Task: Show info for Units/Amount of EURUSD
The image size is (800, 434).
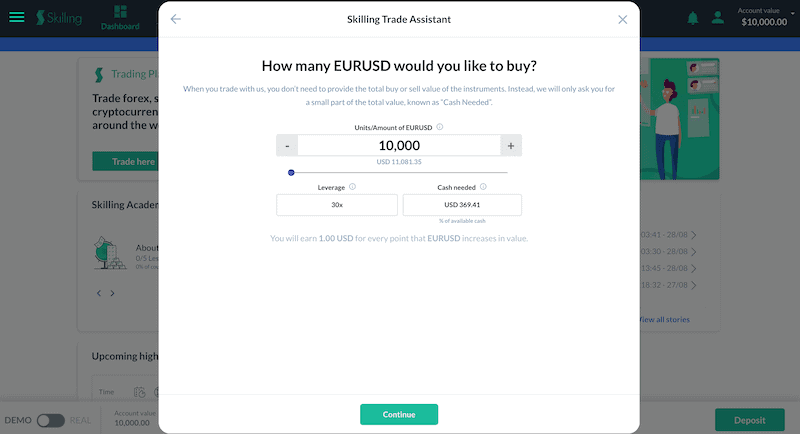Action: tap(440, 127)
